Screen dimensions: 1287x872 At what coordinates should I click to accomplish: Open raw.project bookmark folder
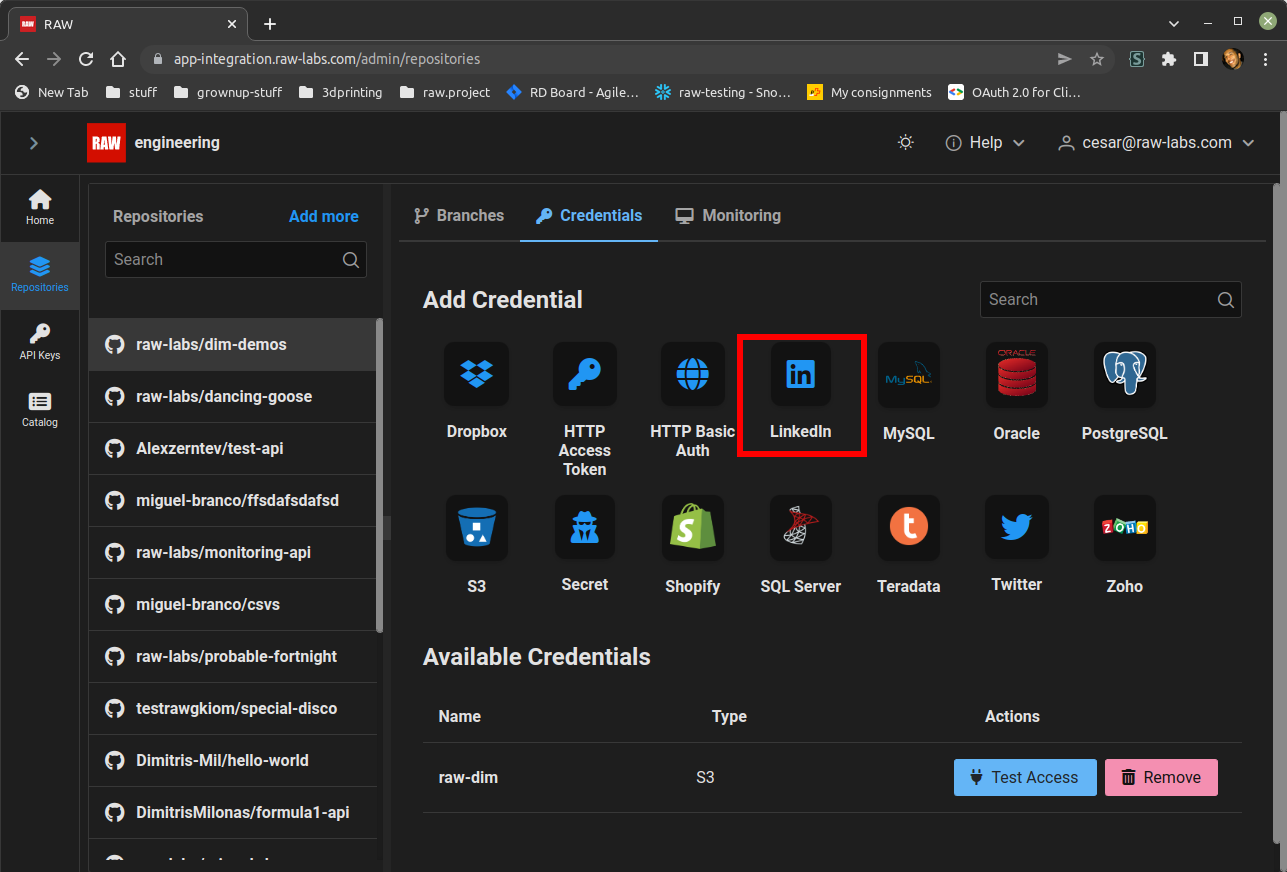click(x=445, y=92)
